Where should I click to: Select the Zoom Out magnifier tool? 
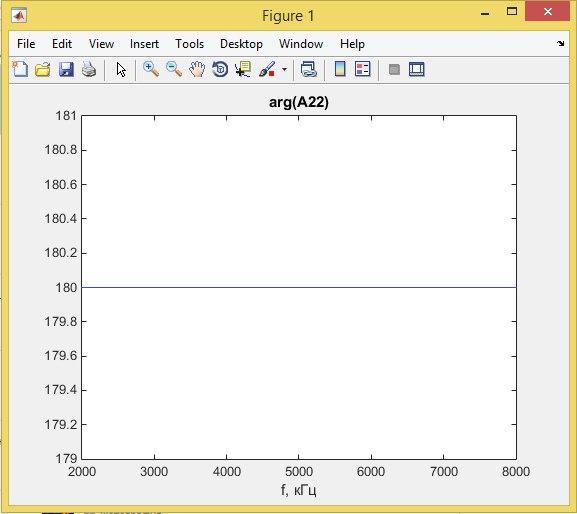[x=174, y=69]
